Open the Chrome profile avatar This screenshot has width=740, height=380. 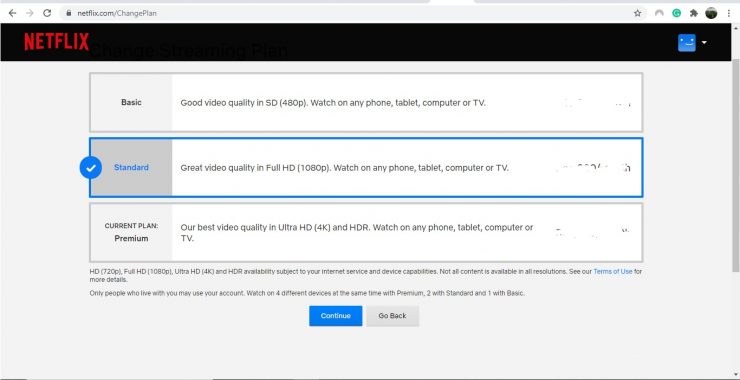tap(711, 13)
